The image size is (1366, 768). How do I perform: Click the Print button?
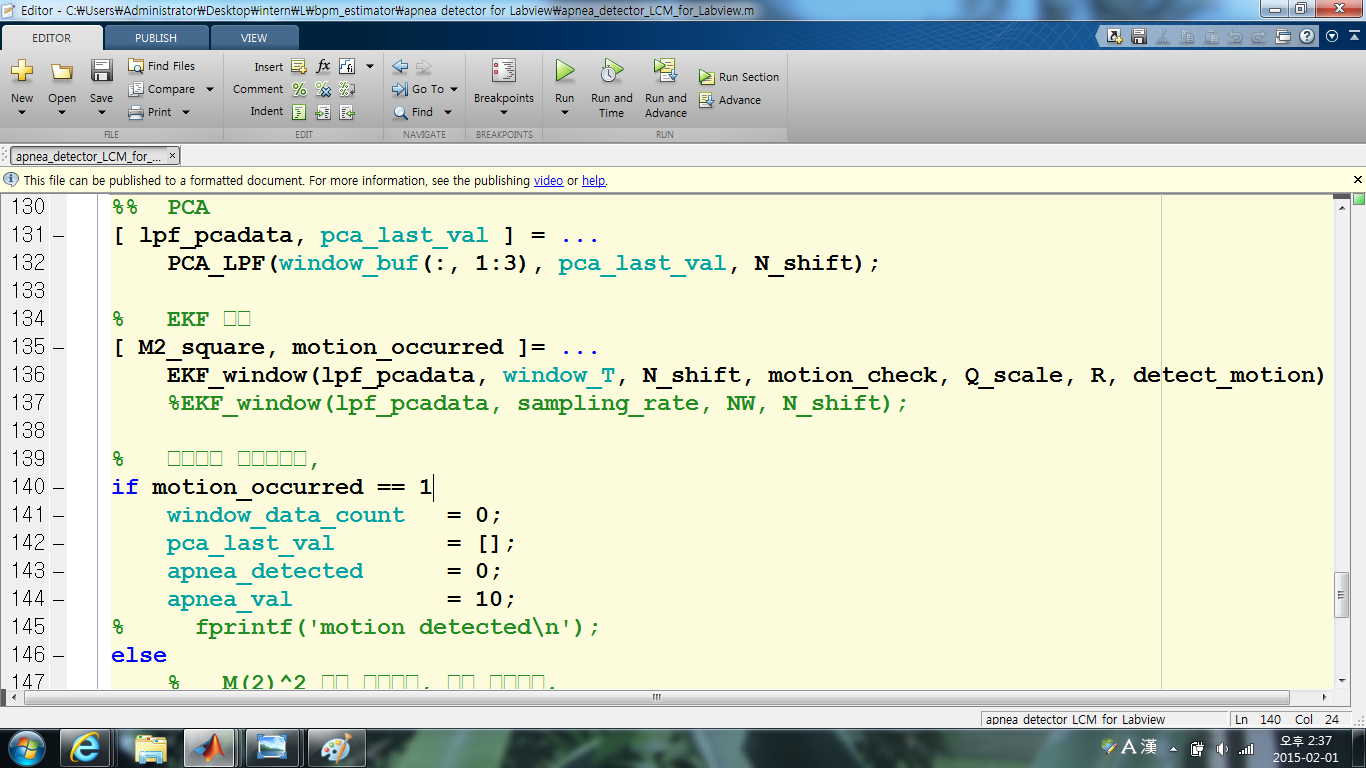[x=150, y=112]
